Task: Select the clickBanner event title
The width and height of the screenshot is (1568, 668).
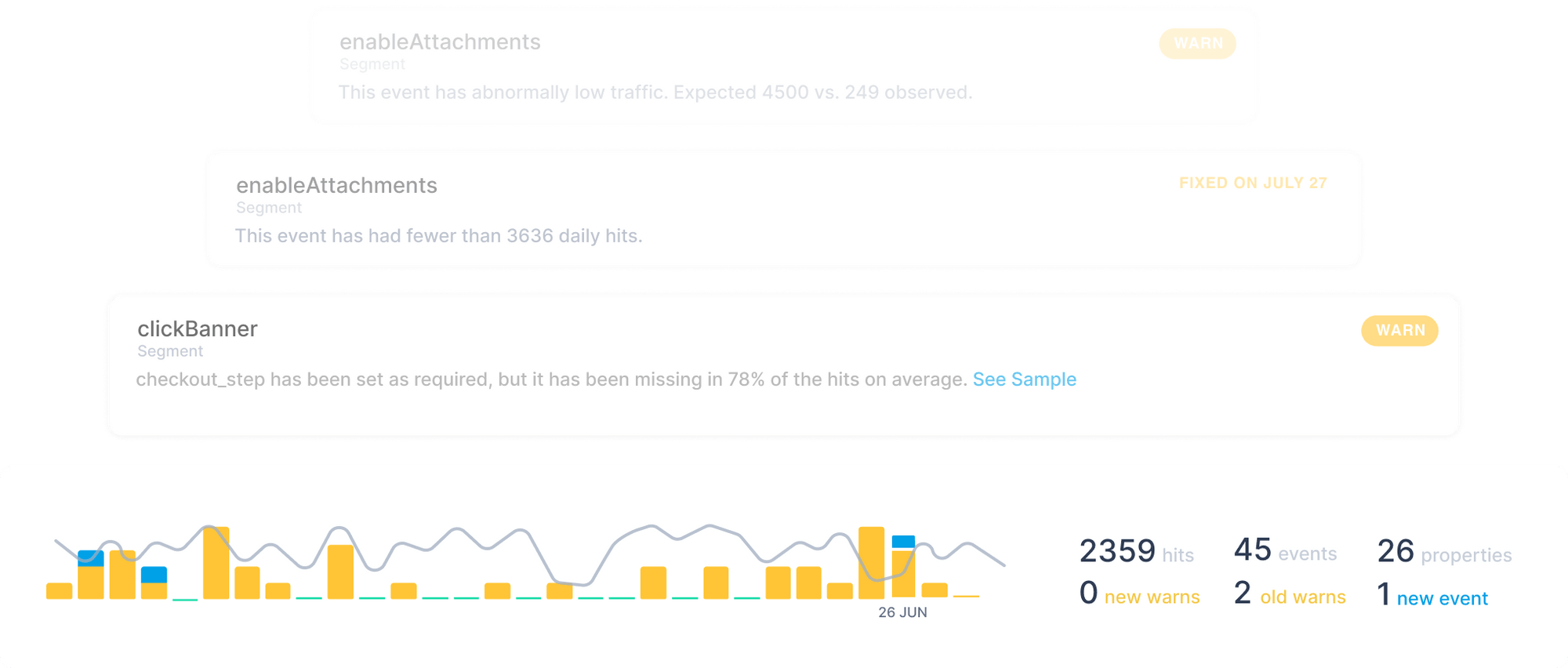Action: (x=197, y=329)
